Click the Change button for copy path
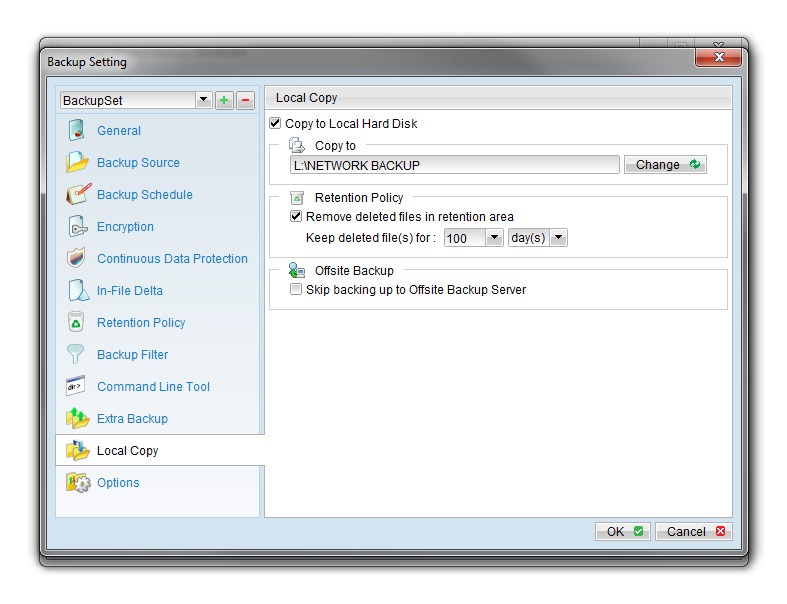The image size is (787, 604). 666,165
